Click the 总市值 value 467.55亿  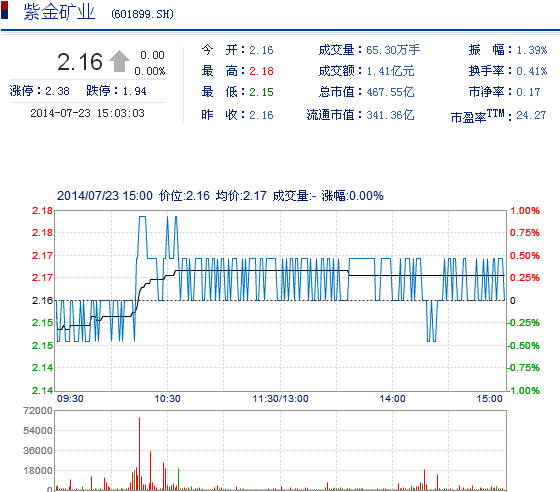coord(390,92)
